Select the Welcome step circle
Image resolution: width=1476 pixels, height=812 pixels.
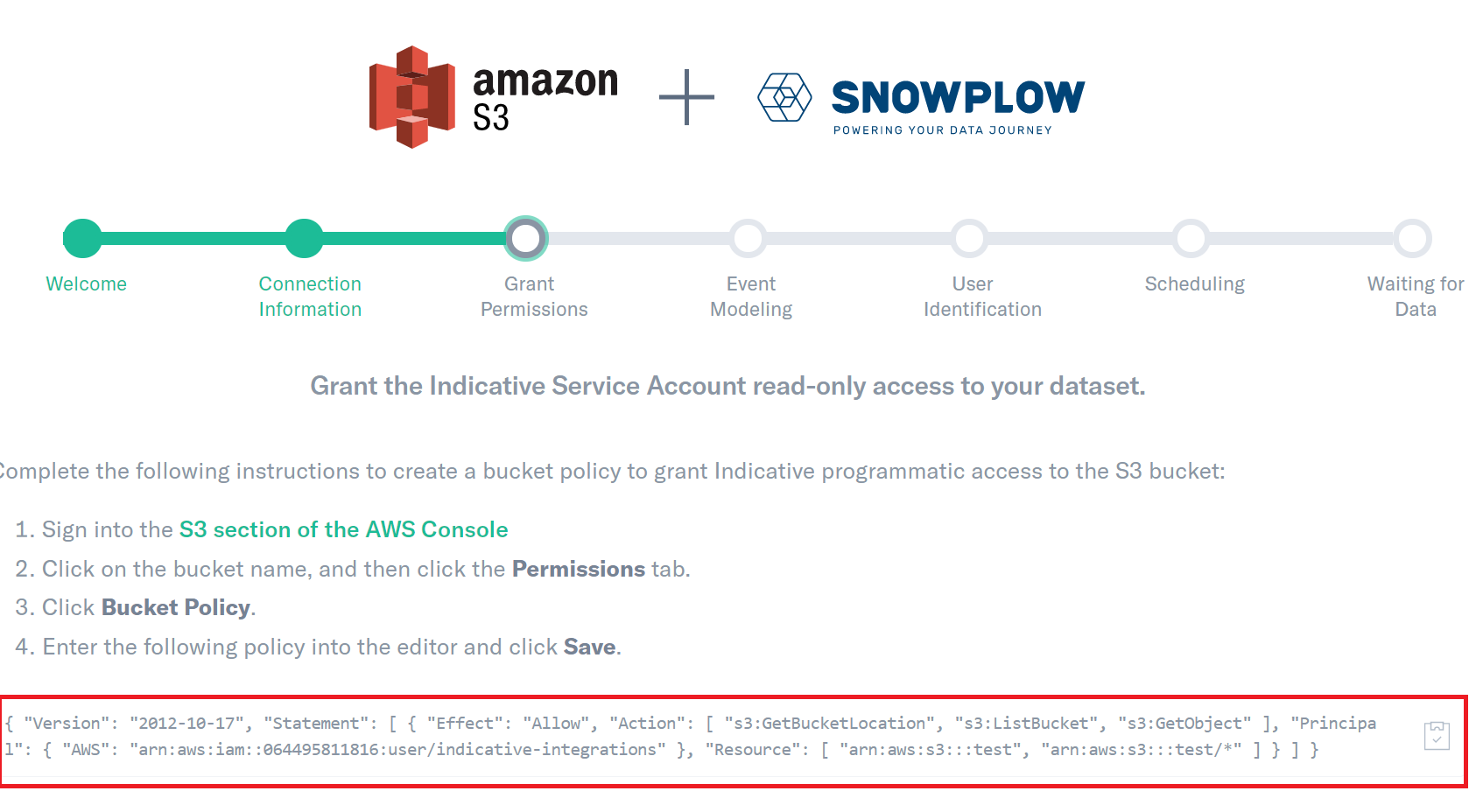point(83,238)
